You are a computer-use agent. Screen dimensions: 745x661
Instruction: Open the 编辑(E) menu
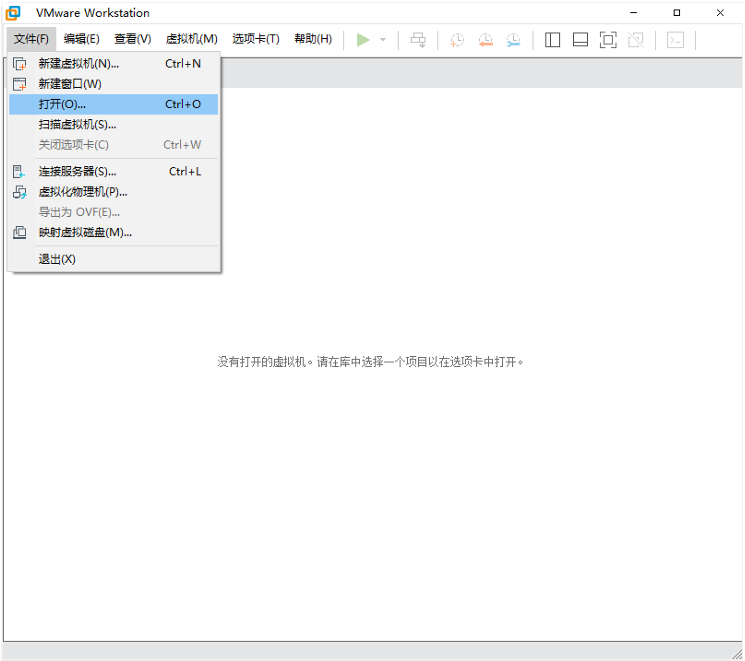tap(82, 39)
